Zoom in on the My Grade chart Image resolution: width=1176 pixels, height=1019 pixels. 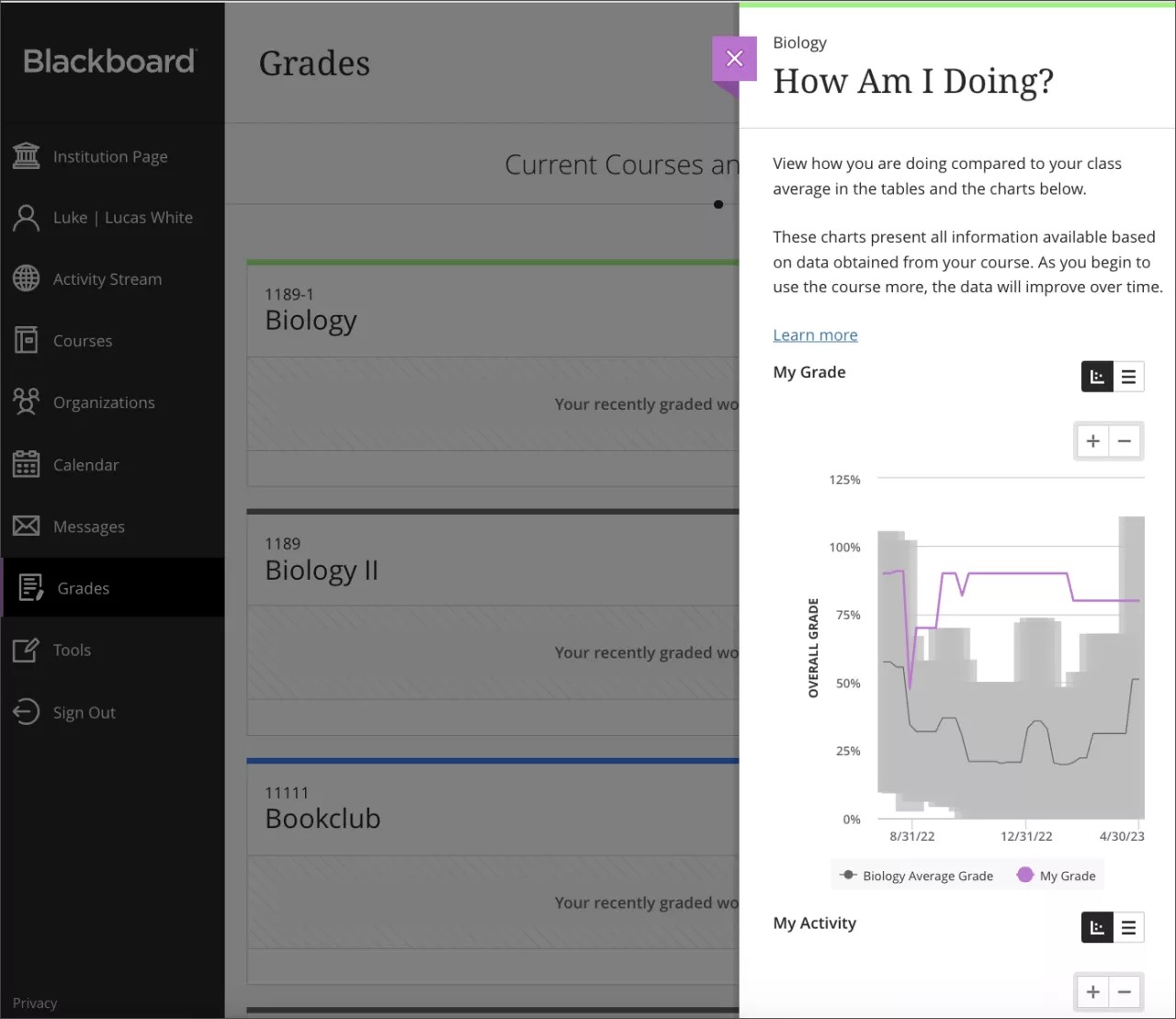click(1092, 441)
